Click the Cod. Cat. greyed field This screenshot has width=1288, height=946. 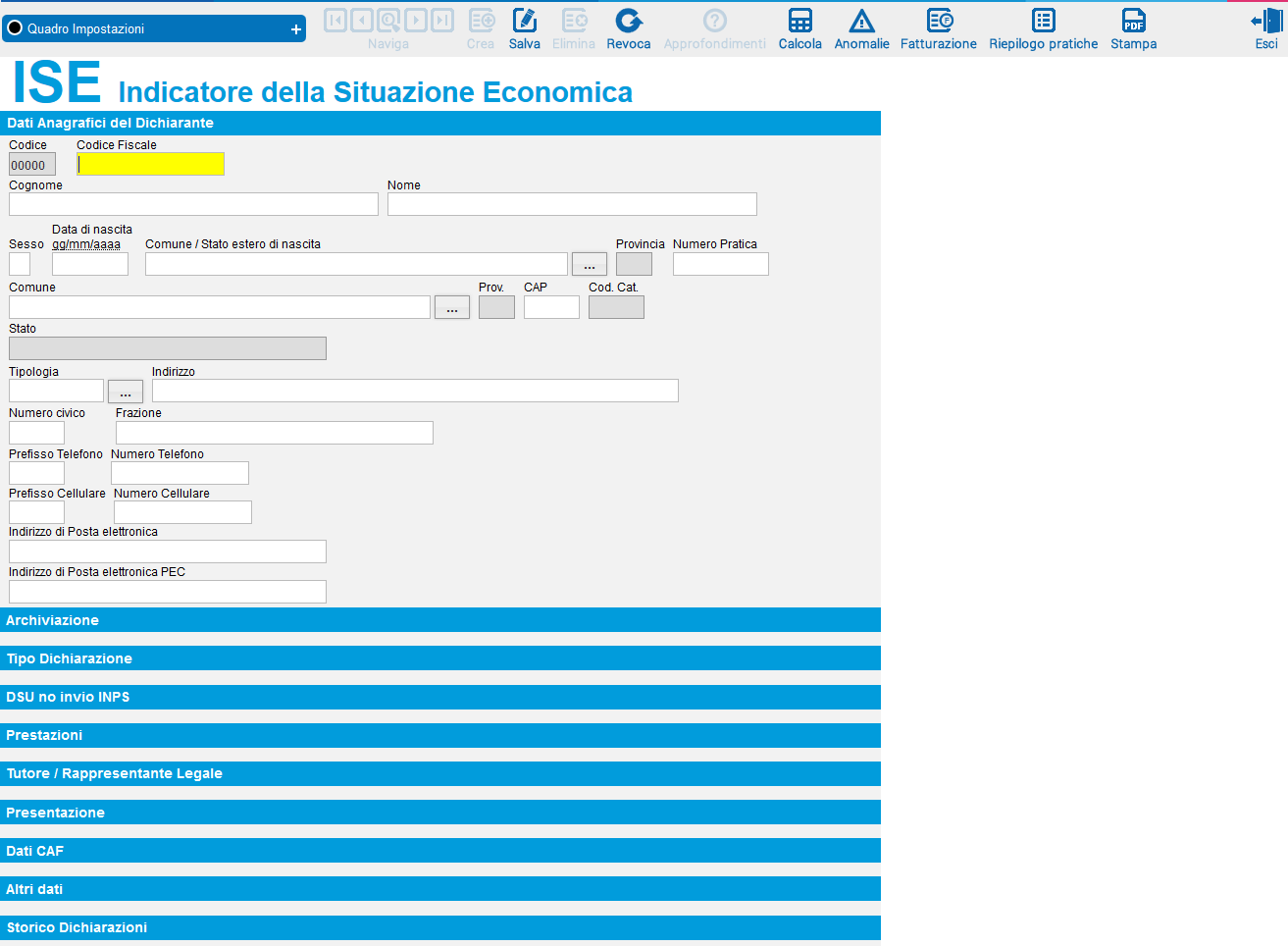coord(616,307)
